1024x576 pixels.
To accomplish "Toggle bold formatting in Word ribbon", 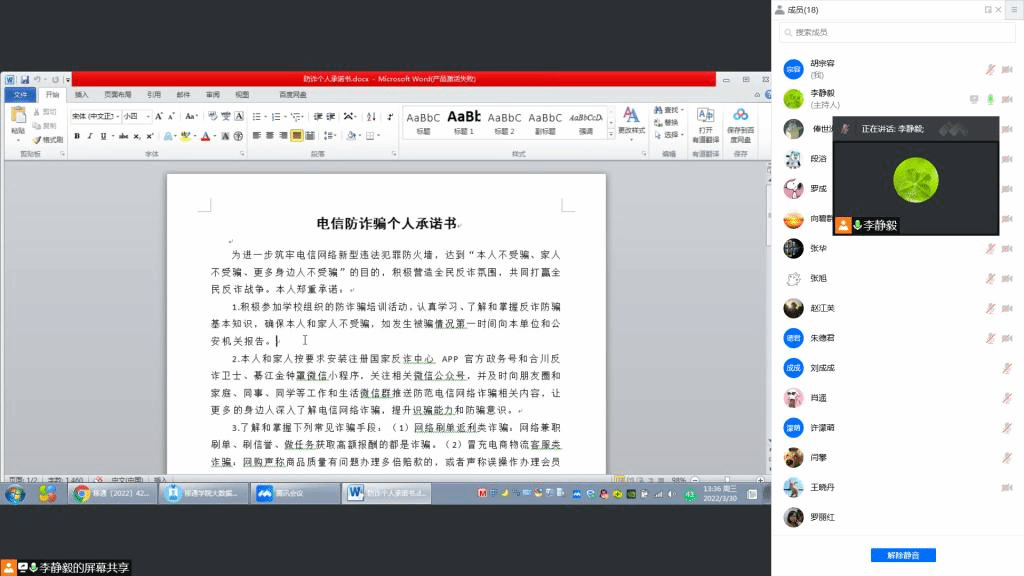I will pos(76,136).
